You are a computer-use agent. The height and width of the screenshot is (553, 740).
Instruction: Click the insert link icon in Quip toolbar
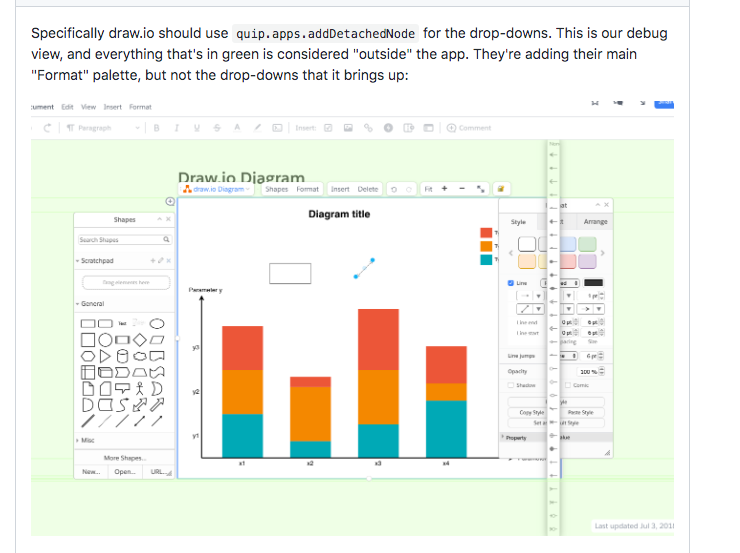pos(368,128)
